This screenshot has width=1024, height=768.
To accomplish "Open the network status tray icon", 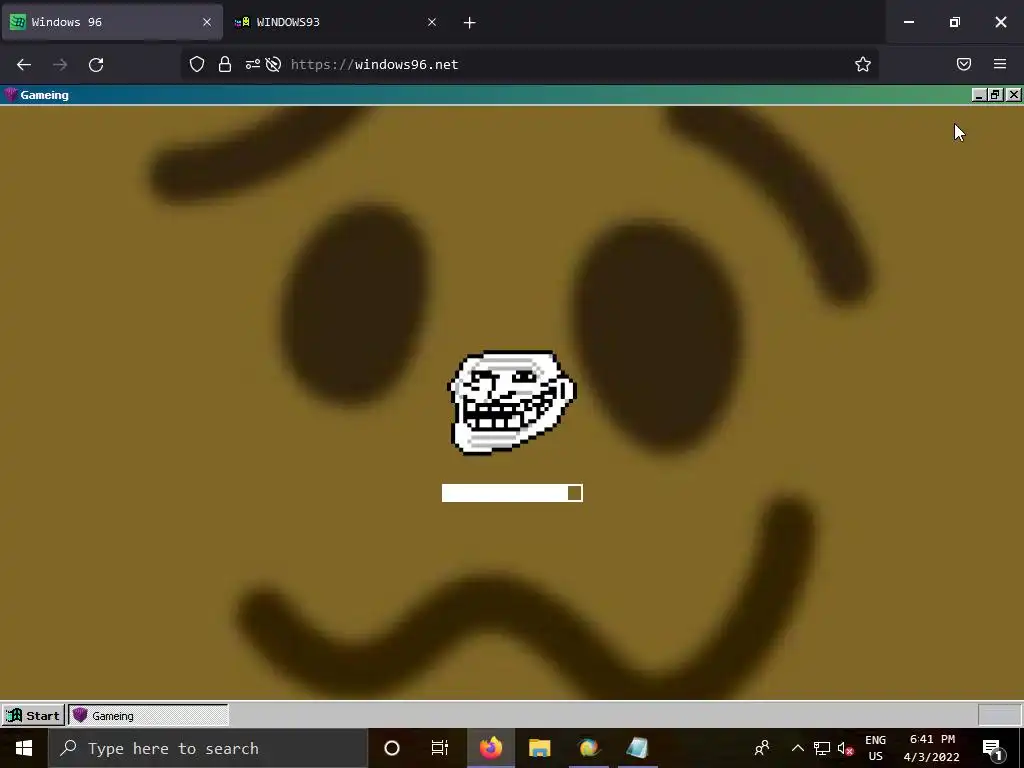I will (822, 748).
